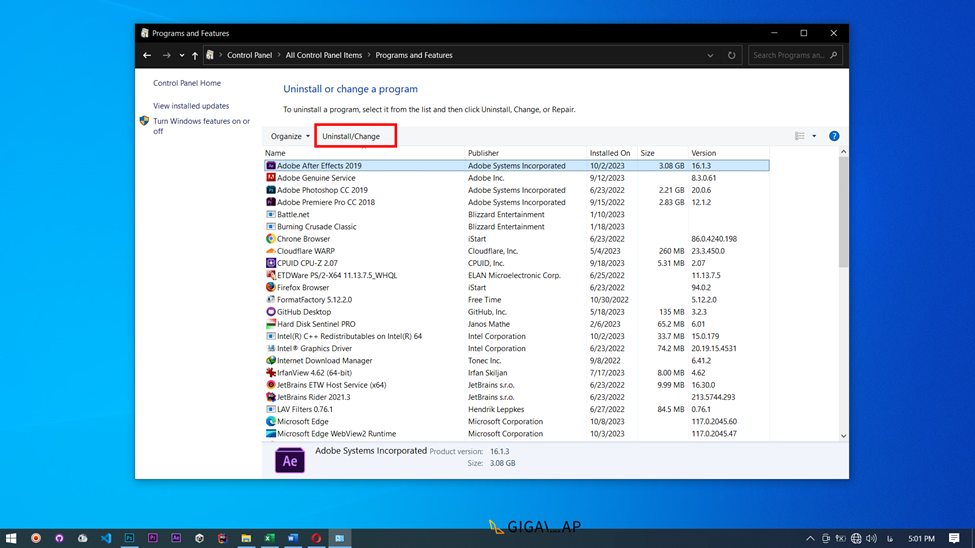Select Cloudflare WARP entry

305,251
